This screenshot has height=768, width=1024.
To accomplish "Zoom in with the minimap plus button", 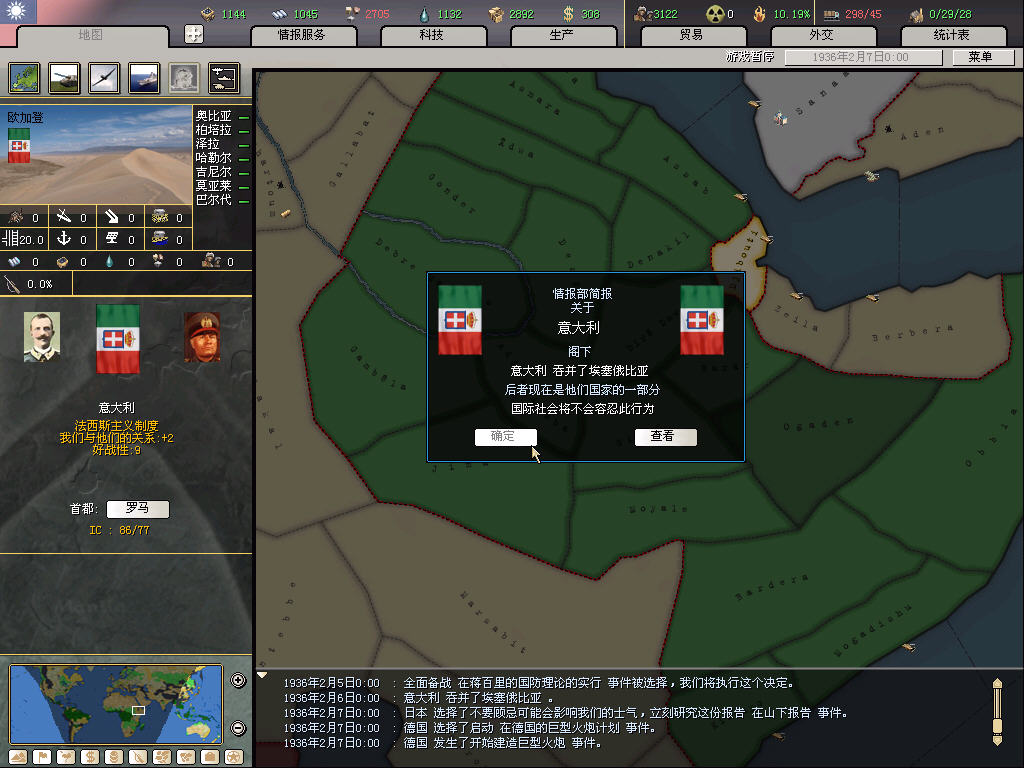I will pos(238,680).
